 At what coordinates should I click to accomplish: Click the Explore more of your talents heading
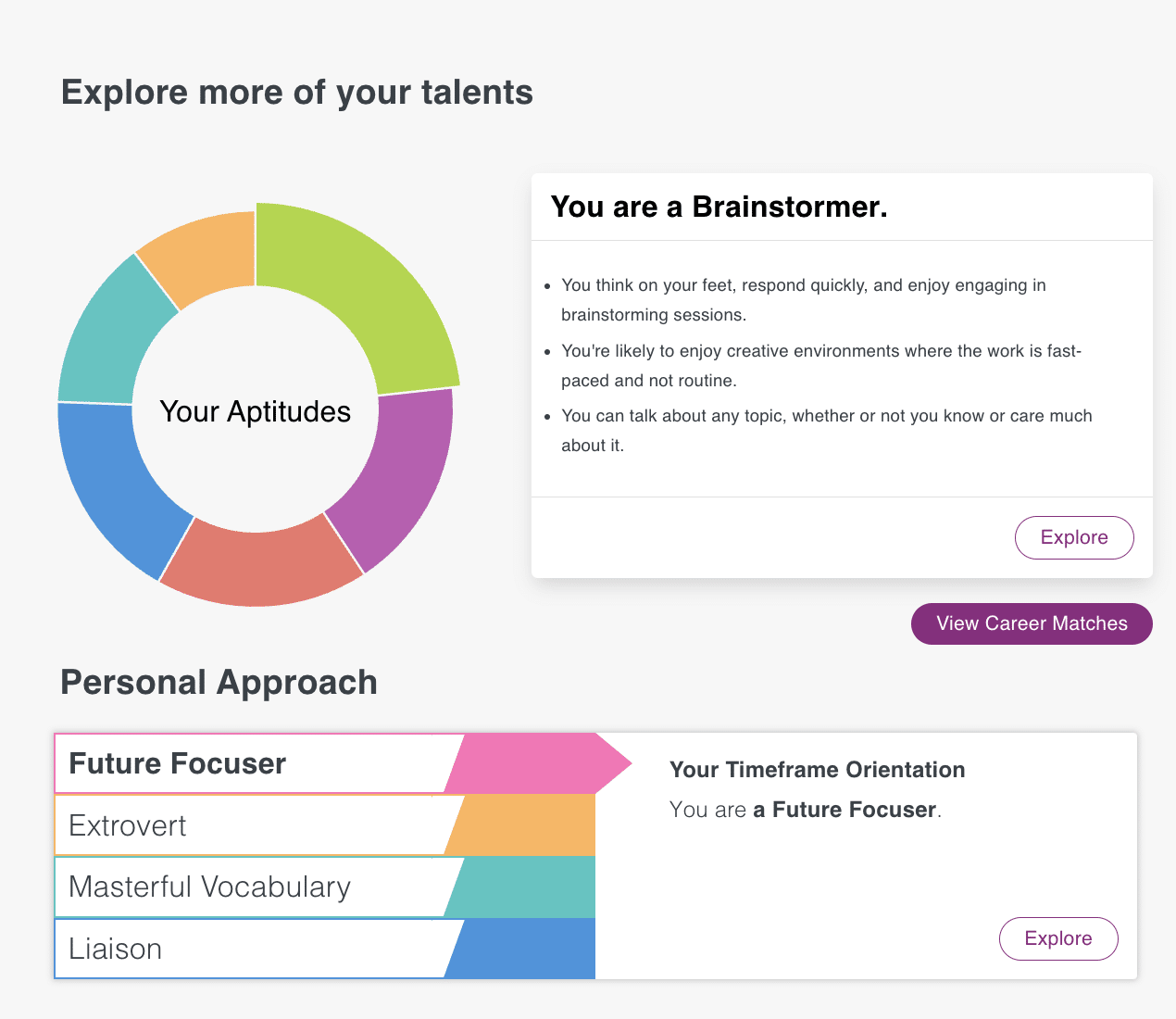296,92
